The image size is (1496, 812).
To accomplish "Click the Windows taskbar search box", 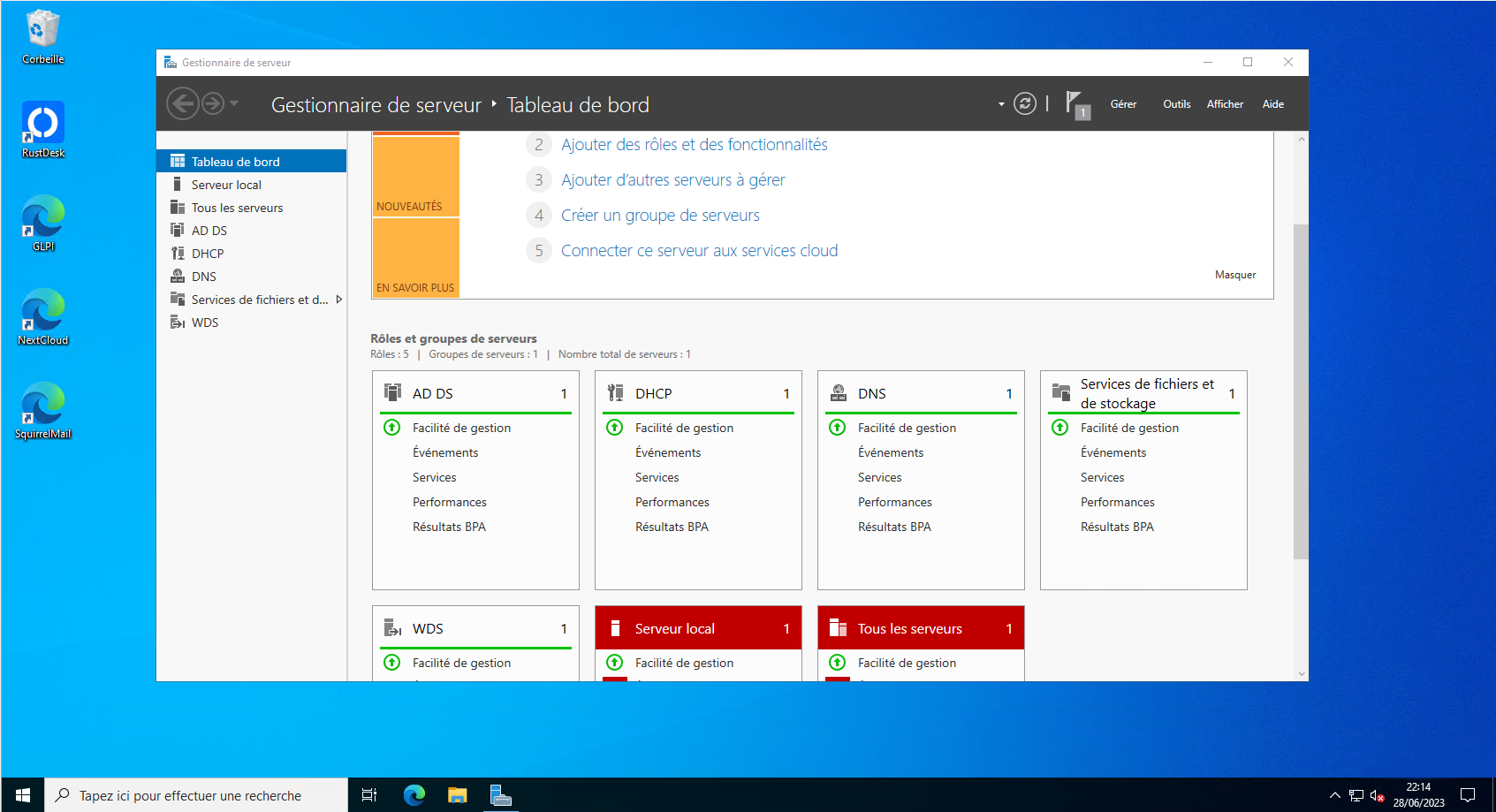I will (x=196, y=795).
